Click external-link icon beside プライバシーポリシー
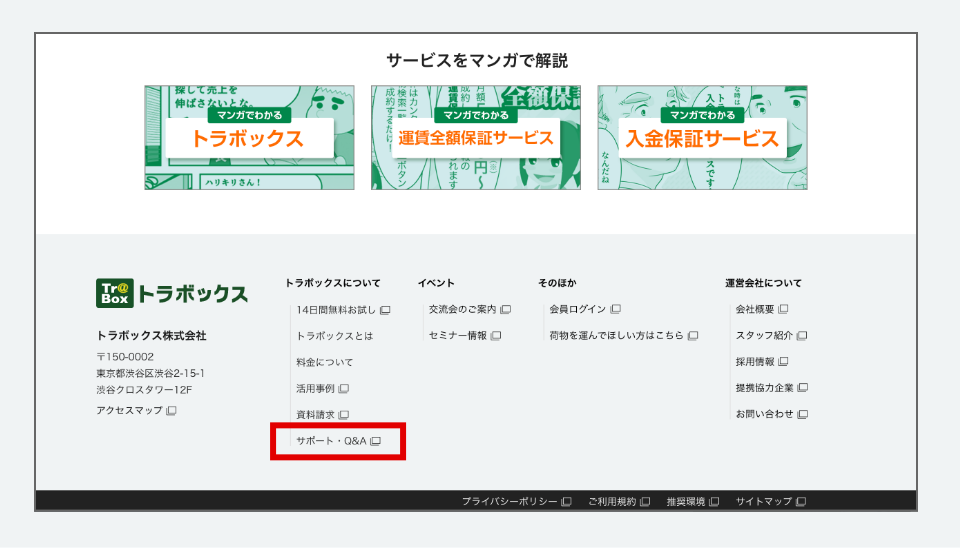The width and height of the screenshot is (960, 548). click(566, 502)
